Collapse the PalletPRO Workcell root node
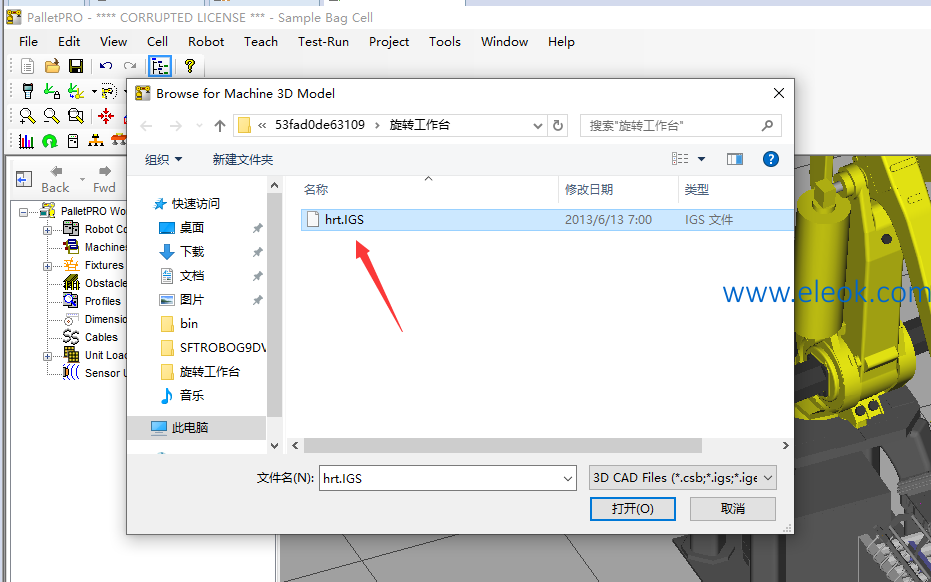931x582 pixels. pyautogui.click(x=23, y=212)
